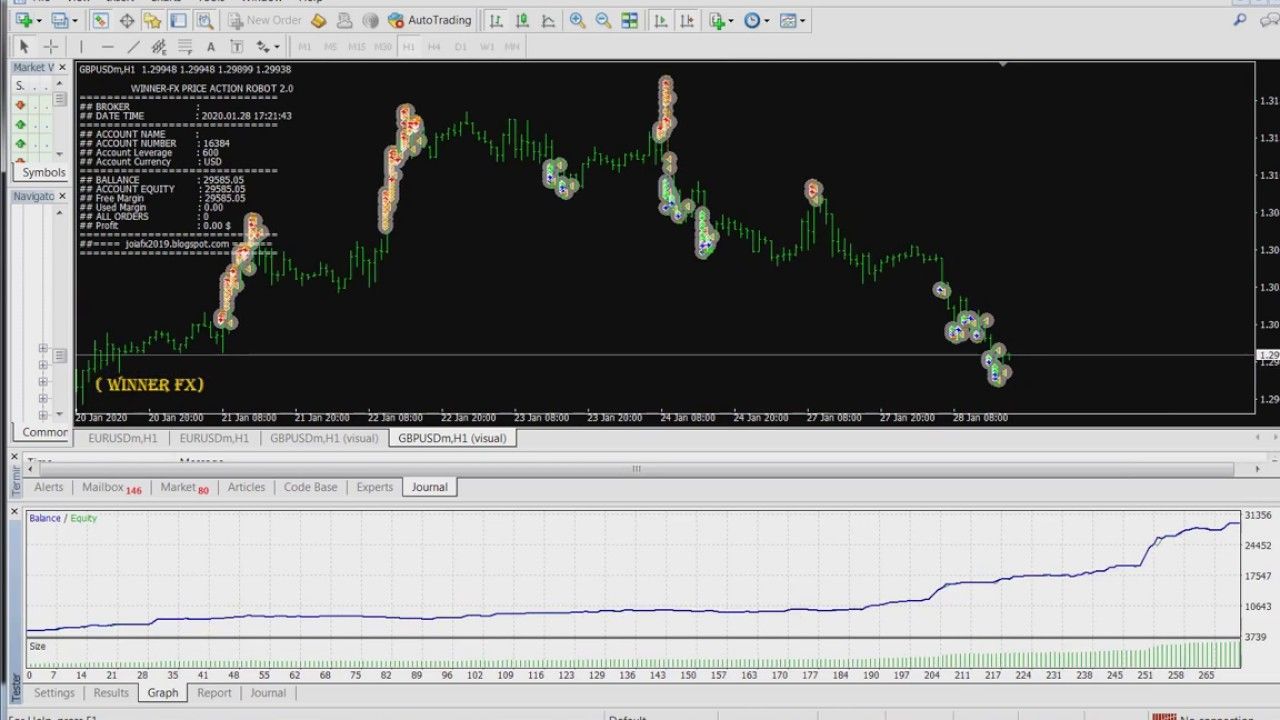
Task: Select the first EURUSDm,H1 chart tab
Action: point(122,438)
